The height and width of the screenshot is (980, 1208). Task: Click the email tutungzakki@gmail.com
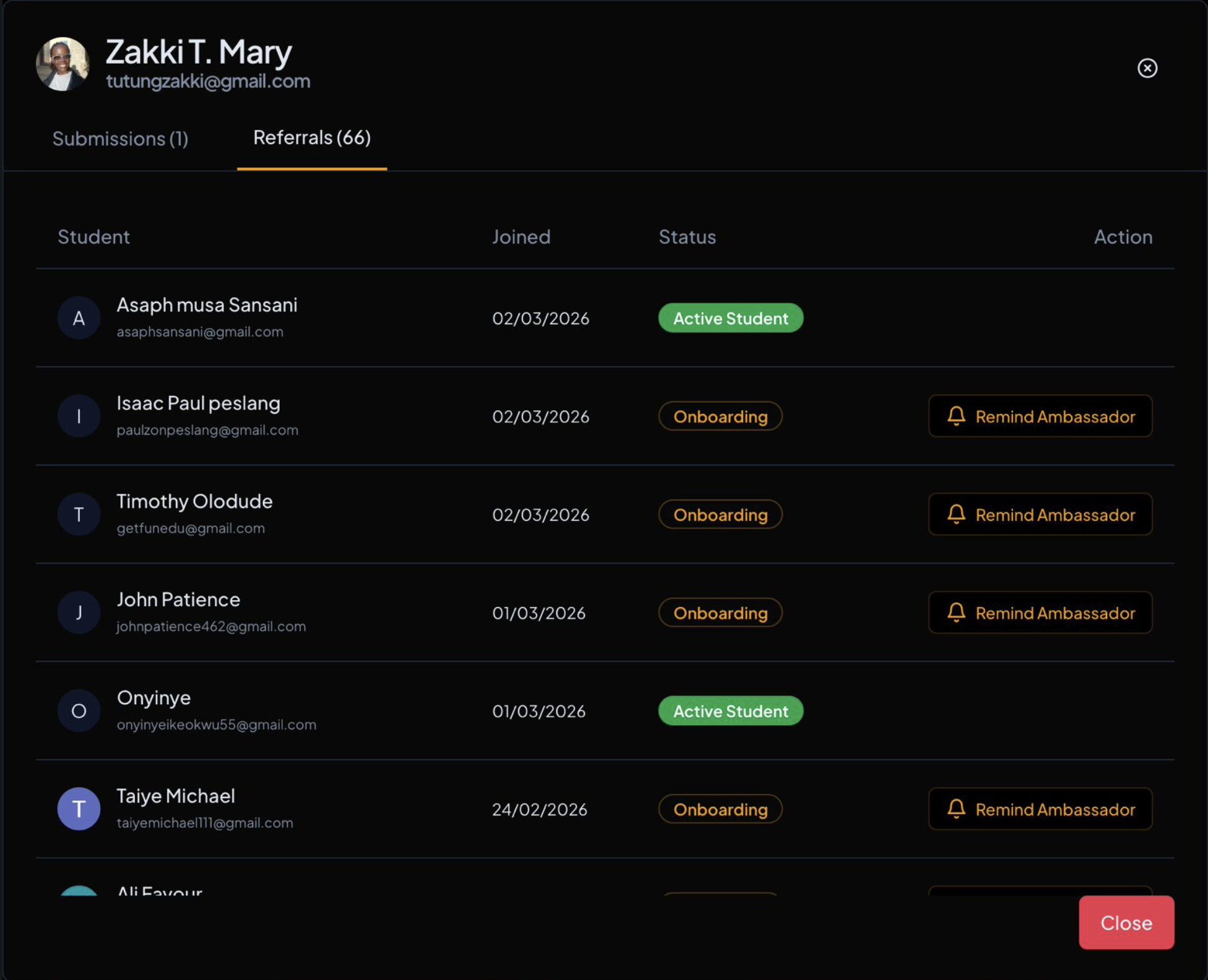point(208,81)
